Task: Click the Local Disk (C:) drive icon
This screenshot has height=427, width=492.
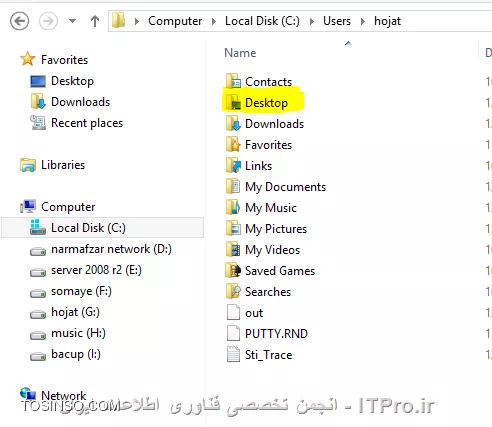Action: [x=38, y=227]
